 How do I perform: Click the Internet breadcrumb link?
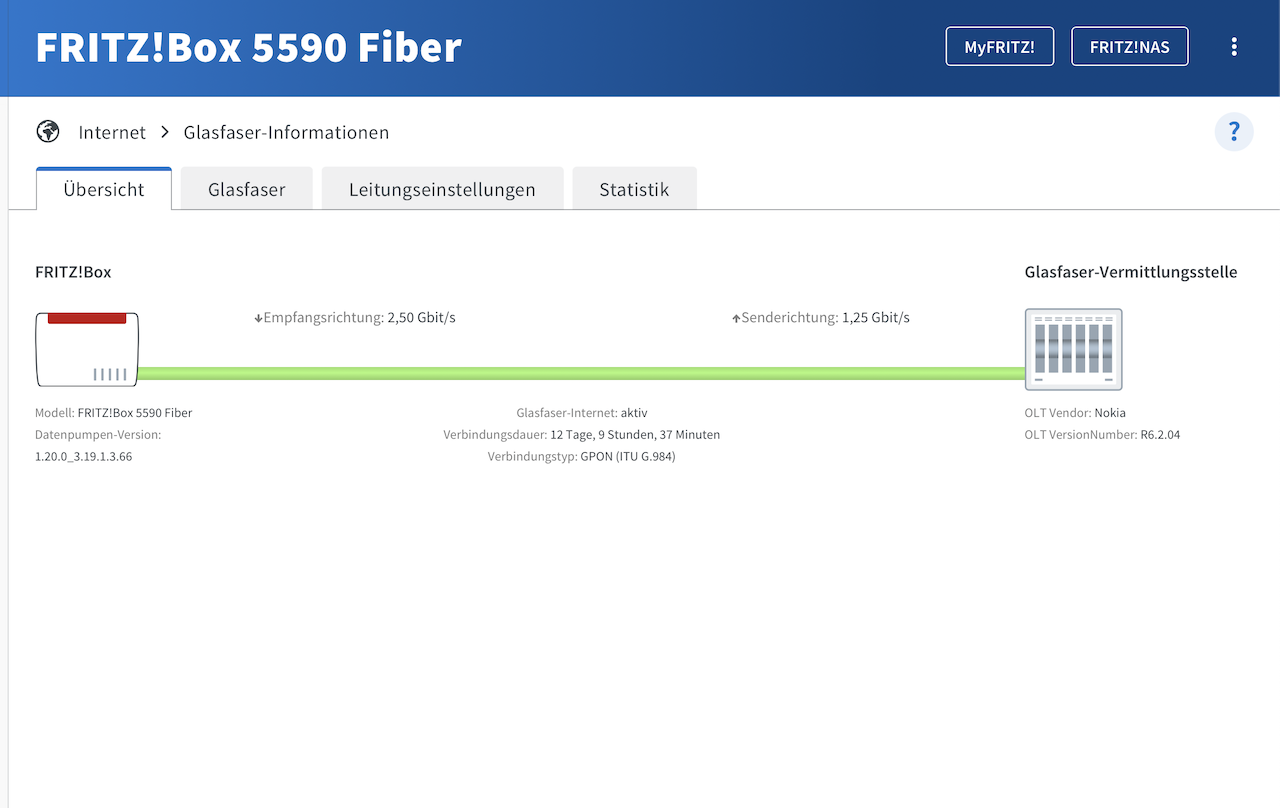click(x=112, y=132)
